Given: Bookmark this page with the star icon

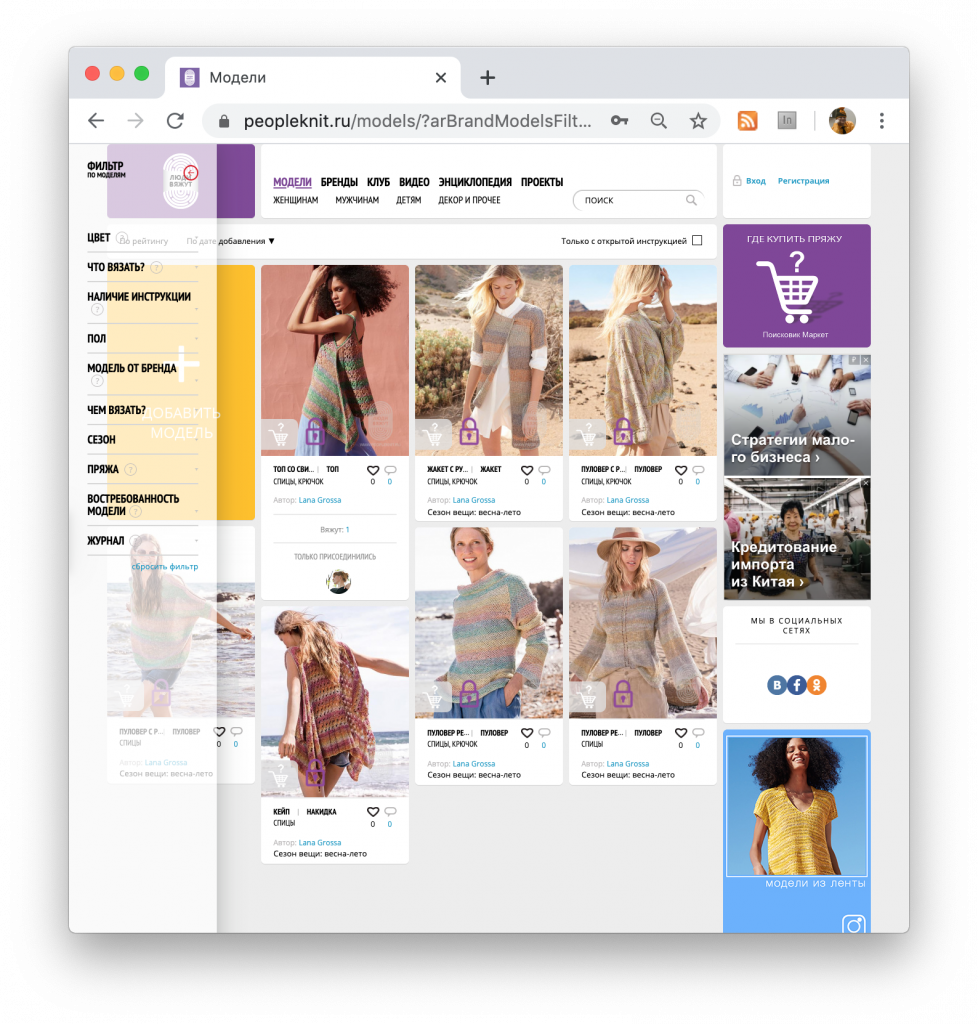Looking at the screenshot, I should [x=698, y=121].
